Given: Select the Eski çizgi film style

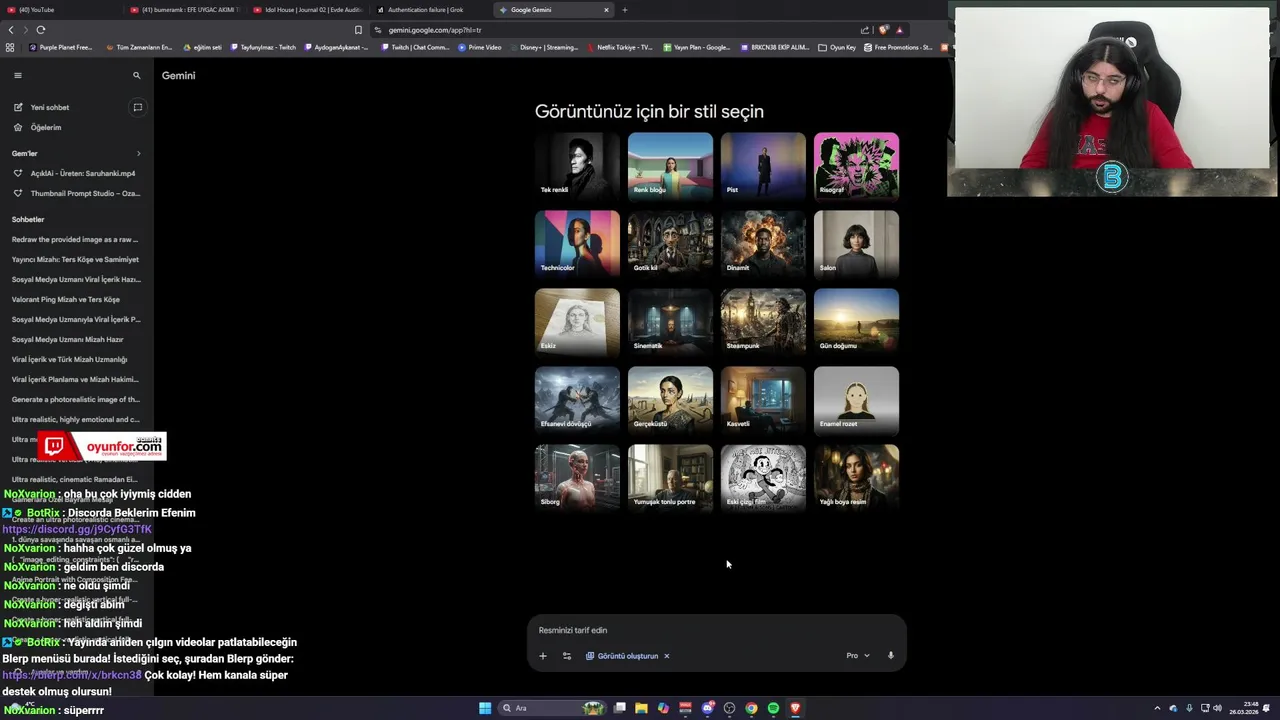Looking at the screenshot, I should (x=763, y=478).
